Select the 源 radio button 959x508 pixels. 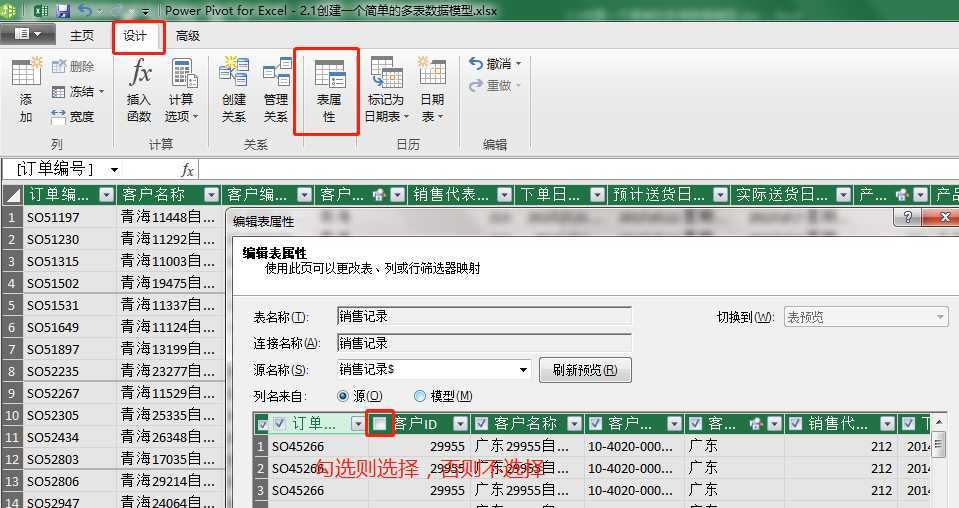(x=343, y=396)
